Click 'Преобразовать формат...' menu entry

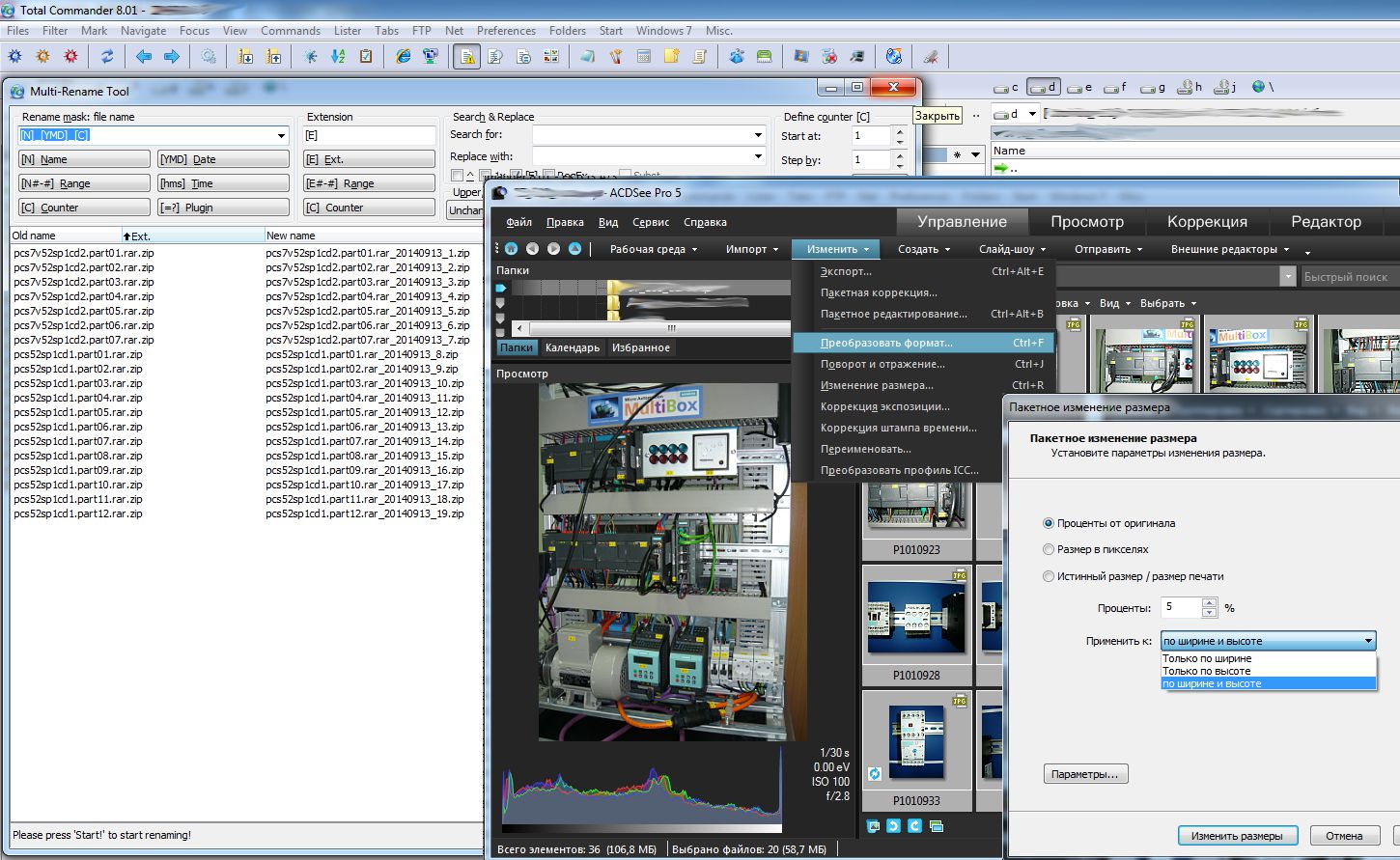(x=923, y=343)
